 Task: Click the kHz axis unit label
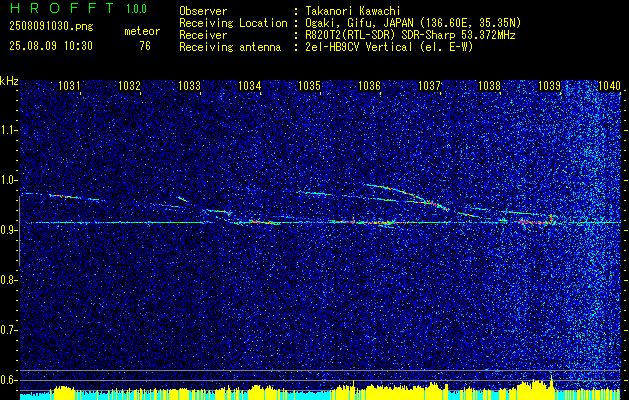[9, 81]
